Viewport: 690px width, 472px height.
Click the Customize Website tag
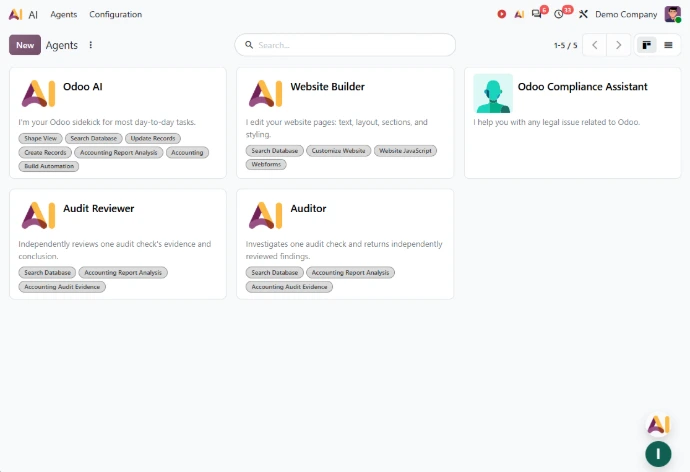coord(338,150)
